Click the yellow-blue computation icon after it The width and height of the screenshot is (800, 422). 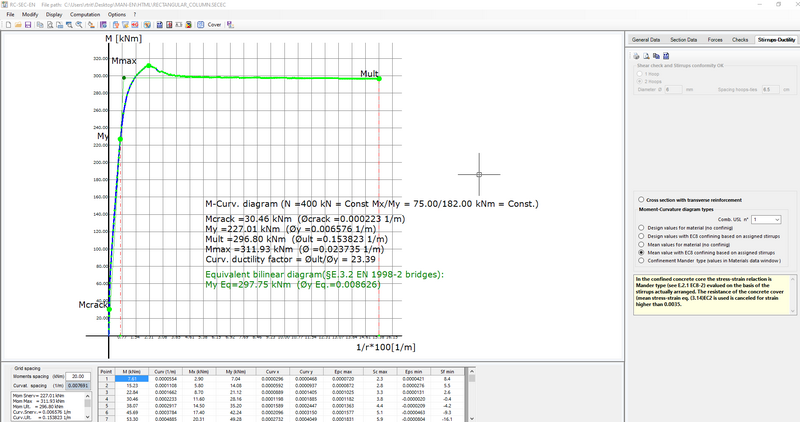point(126,24)
